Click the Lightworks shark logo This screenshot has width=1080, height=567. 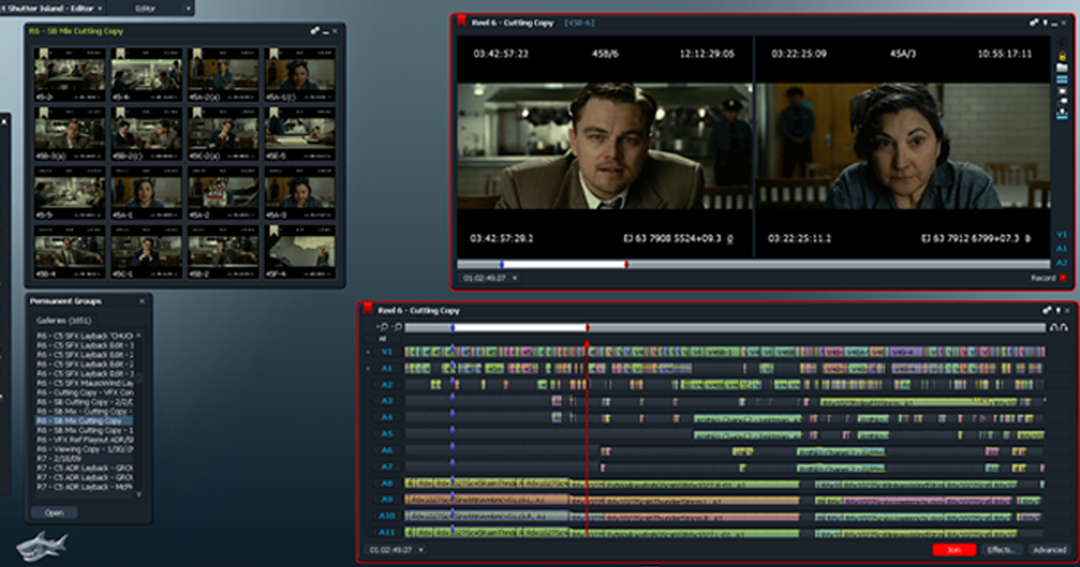click(x=41, y=546)
